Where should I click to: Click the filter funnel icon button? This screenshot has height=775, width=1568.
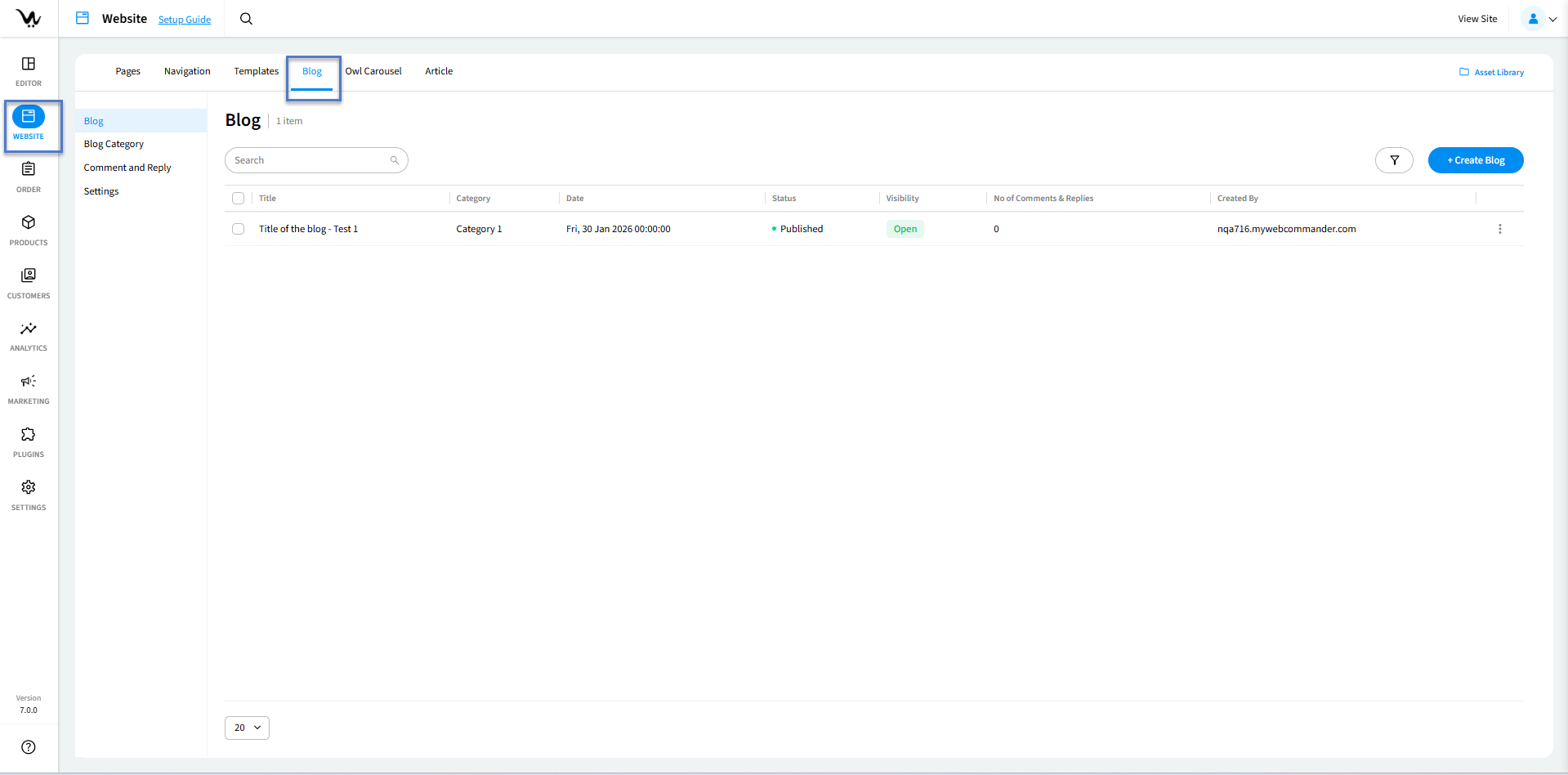(x=1394, y=160)
